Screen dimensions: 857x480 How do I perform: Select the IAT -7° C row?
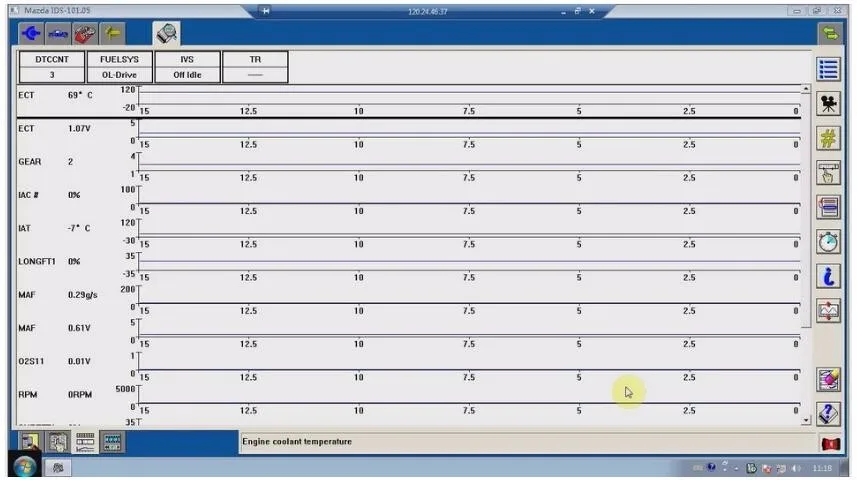[x=409, y=234]
